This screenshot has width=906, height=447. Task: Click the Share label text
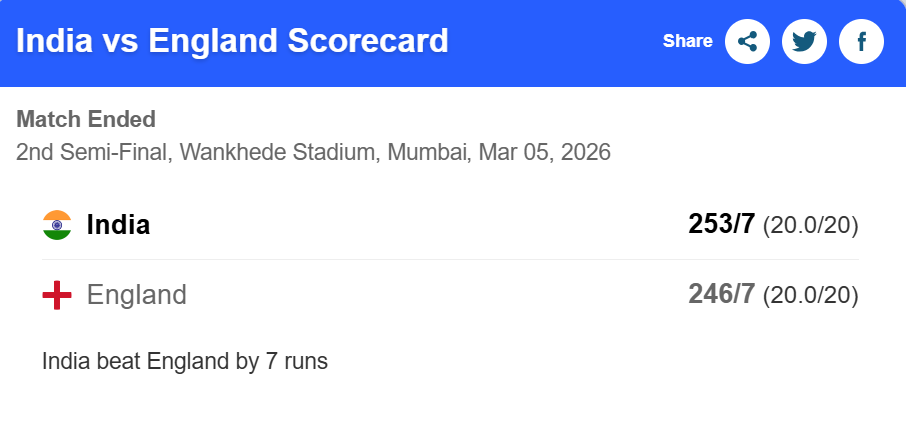point(687,42)
